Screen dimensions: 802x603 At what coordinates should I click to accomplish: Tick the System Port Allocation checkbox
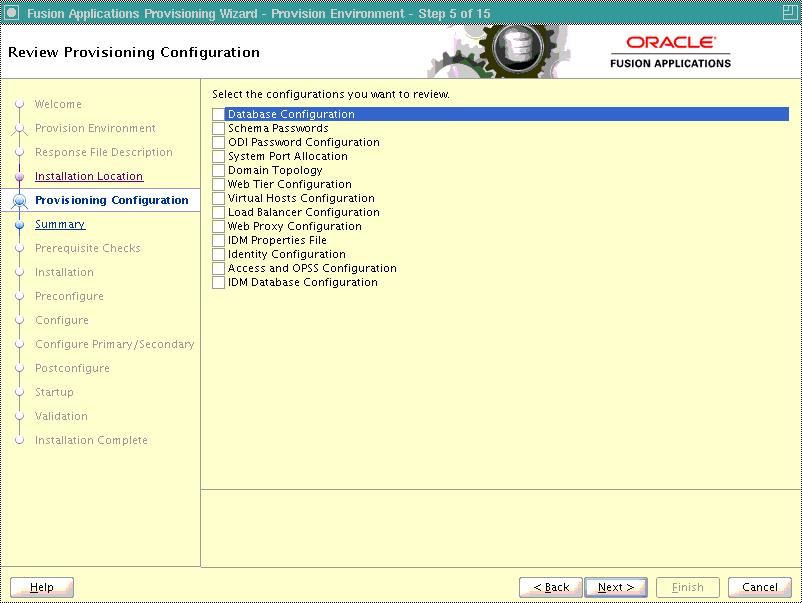coord(218,156)
